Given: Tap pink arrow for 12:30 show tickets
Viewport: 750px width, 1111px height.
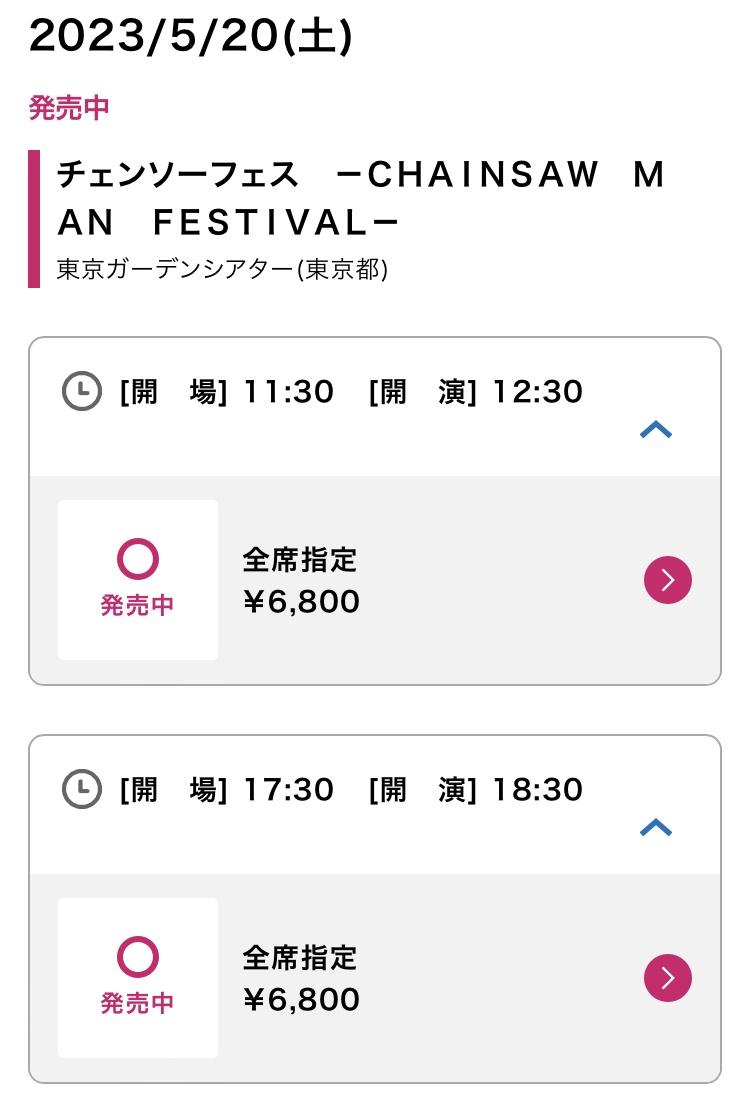Looking at the screenshot, I should pos(668,580).
